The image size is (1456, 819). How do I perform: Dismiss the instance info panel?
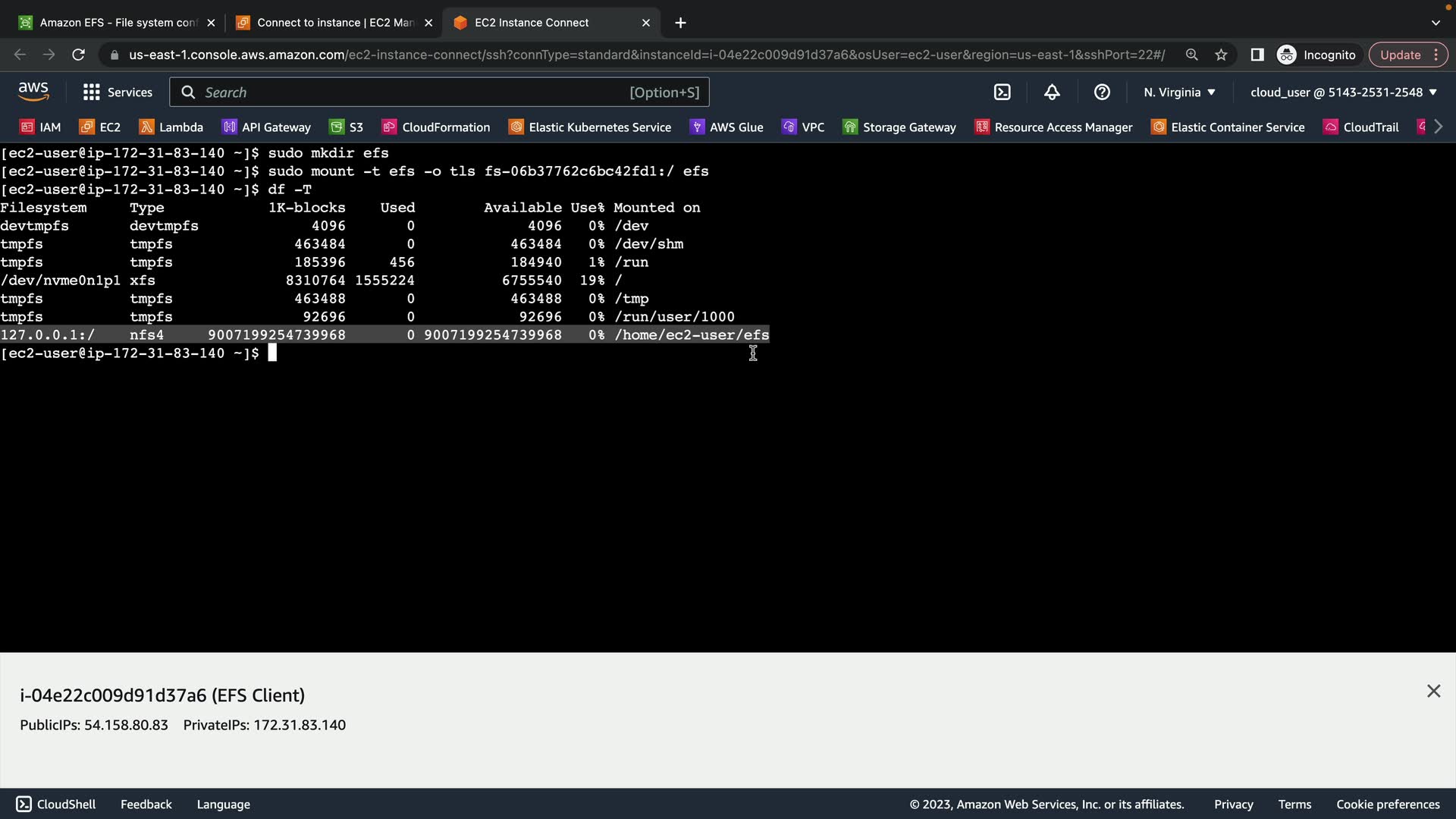[1433, 691]
